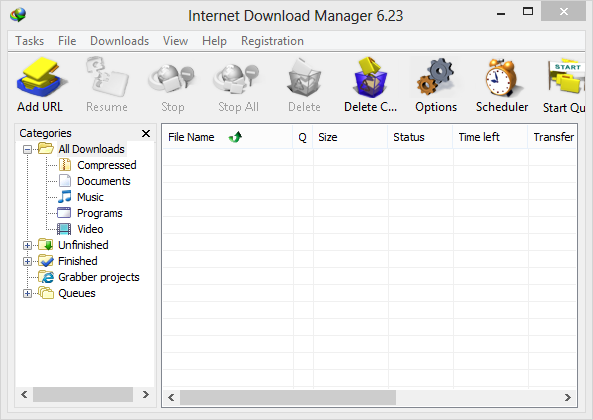This screenshot has height=420, width=593.
Task: Expand the Unfinished tree node
Action: [27, 245]
